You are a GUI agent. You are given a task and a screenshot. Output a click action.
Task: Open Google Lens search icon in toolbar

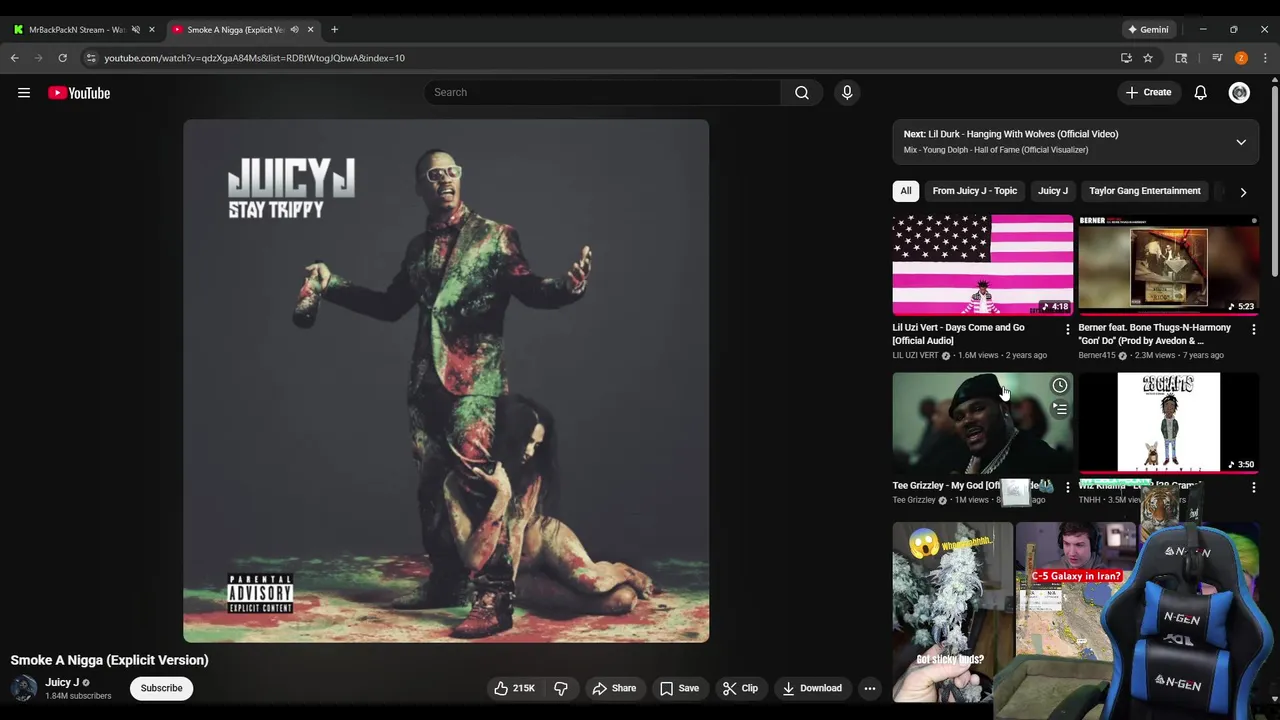click(x=1181, y=58)
